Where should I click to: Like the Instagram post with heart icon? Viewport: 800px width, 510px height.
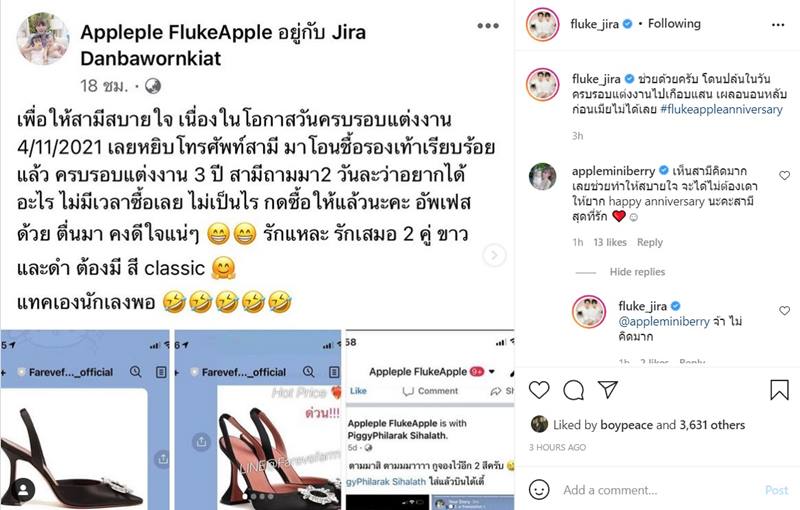[x=539, y=390]
